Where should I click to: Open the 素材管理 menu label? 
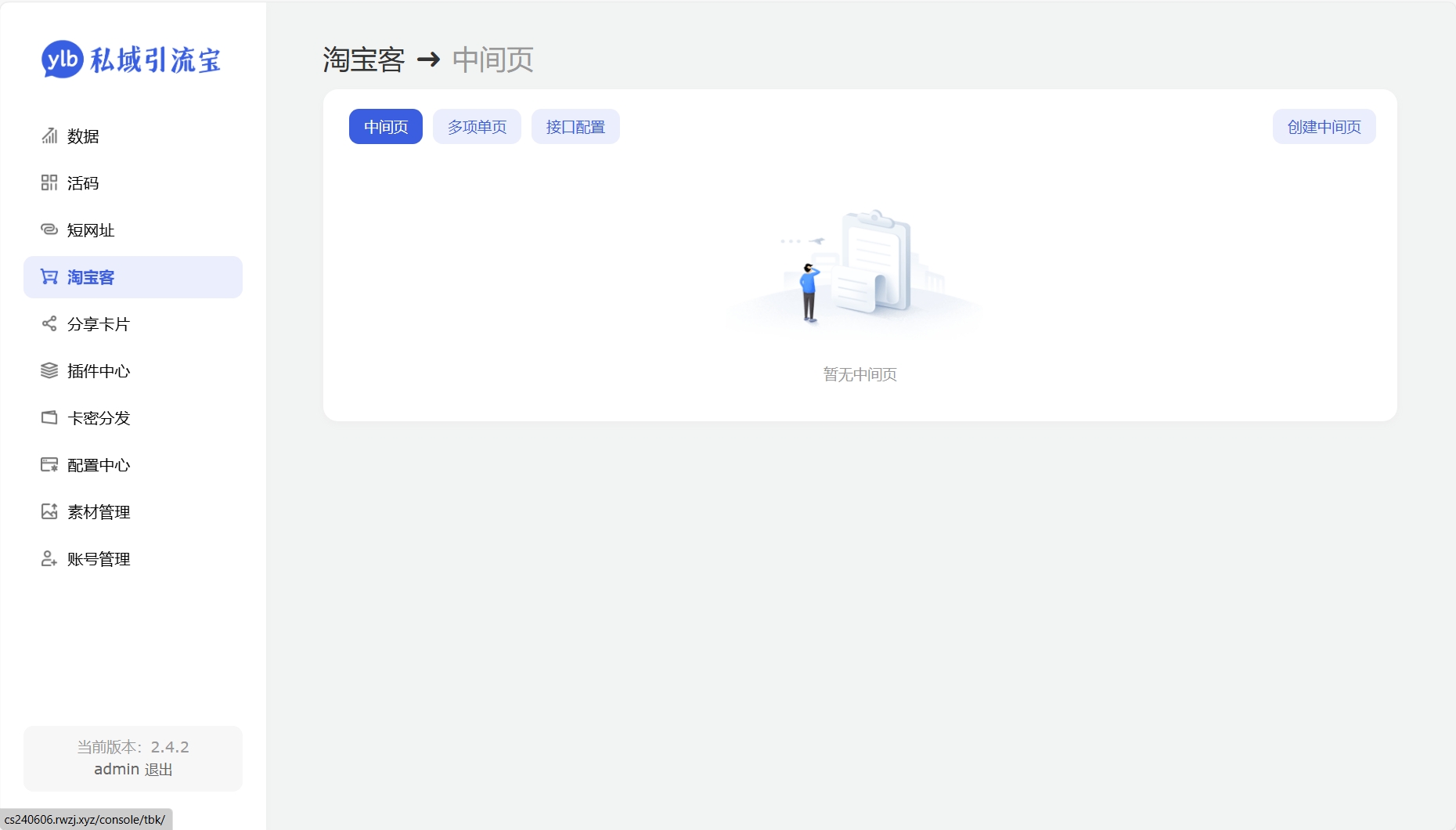pyautogui.click(x=99, y=512)
